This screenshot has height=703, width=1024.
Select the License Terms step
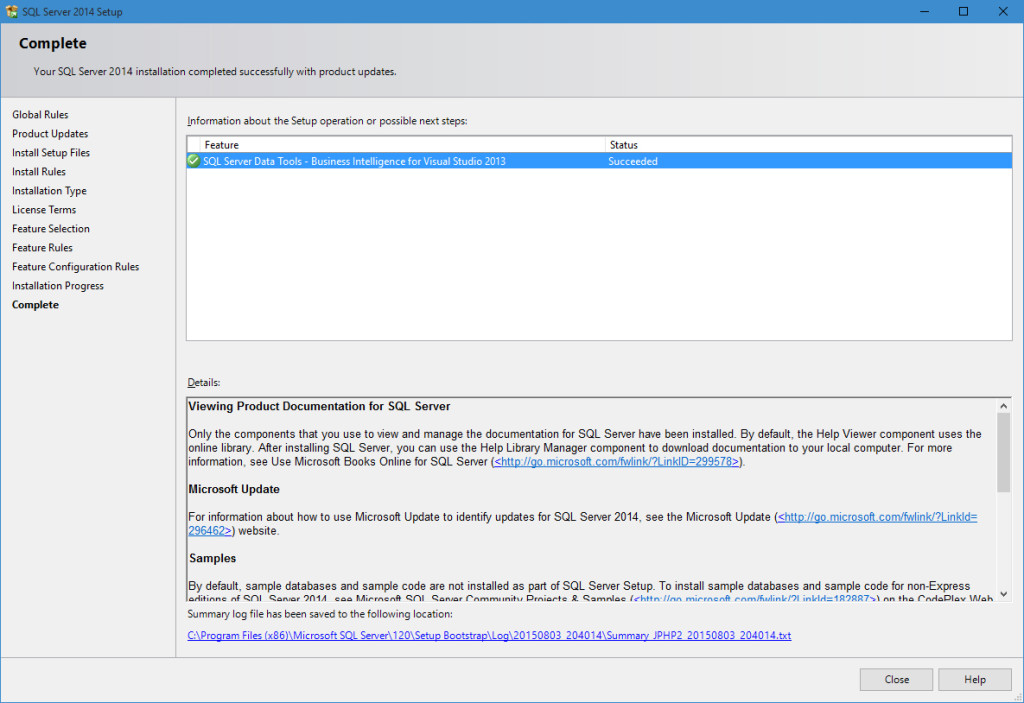pos(44,209)
